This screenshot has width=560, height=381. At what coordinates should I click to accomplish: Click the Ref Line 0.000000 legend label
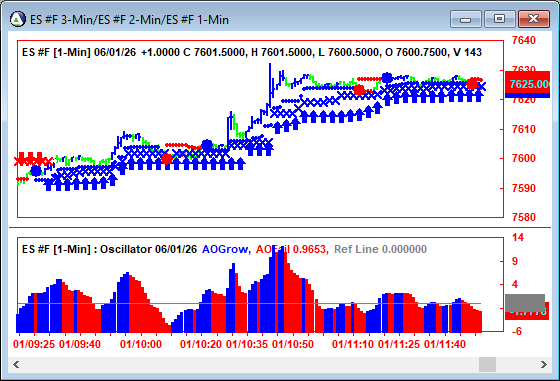[x=380, y=249]
